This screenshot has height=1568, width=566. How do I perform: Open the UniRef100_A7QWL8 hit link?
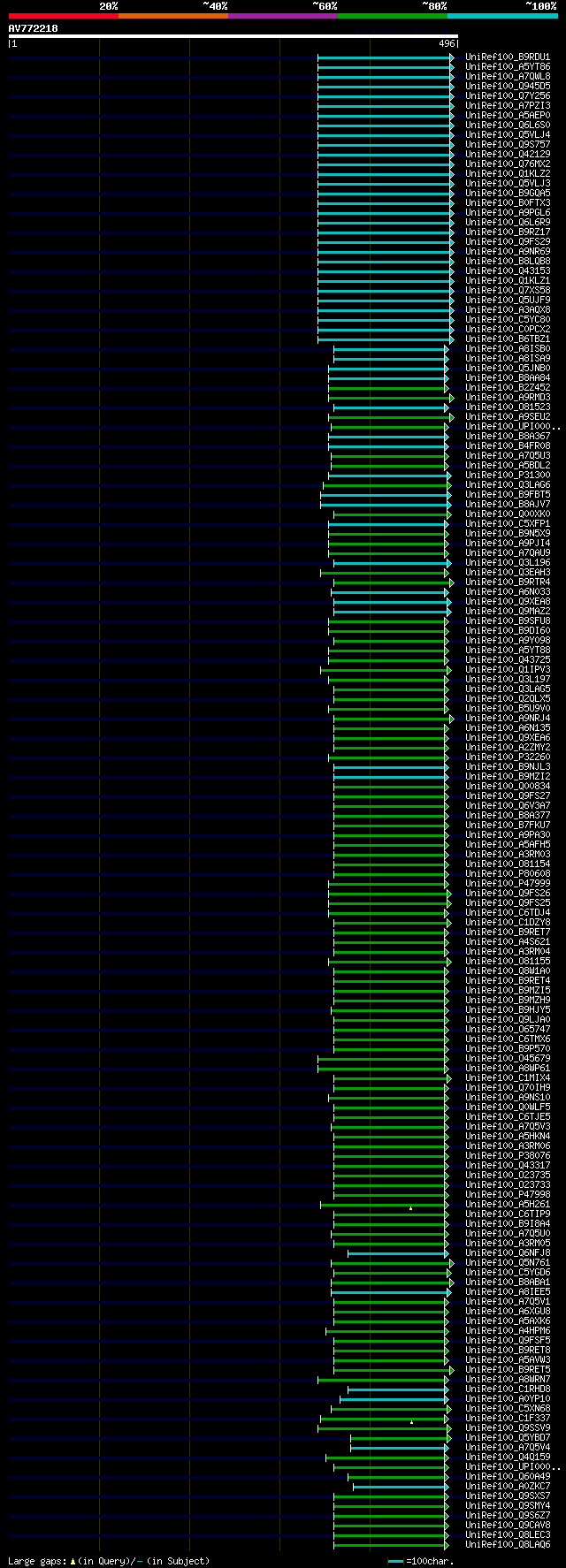click(508, 77)
